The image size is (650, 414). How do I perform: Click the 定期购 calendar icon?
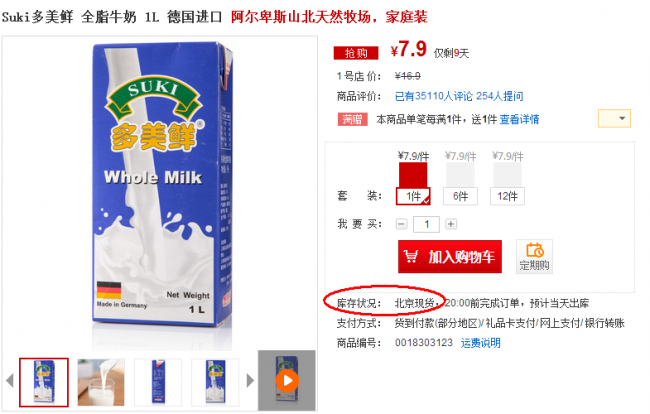point(535,251)
